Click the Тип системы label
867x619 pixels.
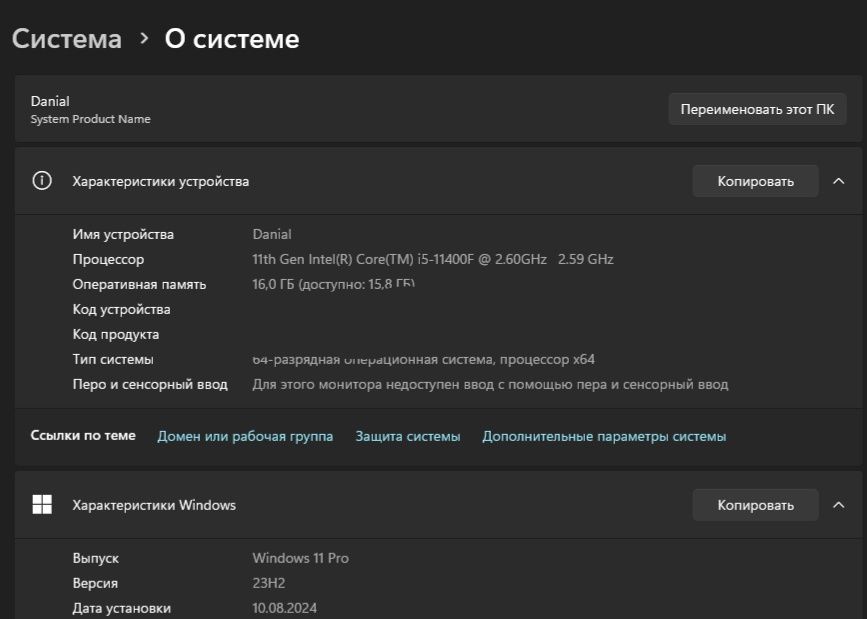pos(113,359)
